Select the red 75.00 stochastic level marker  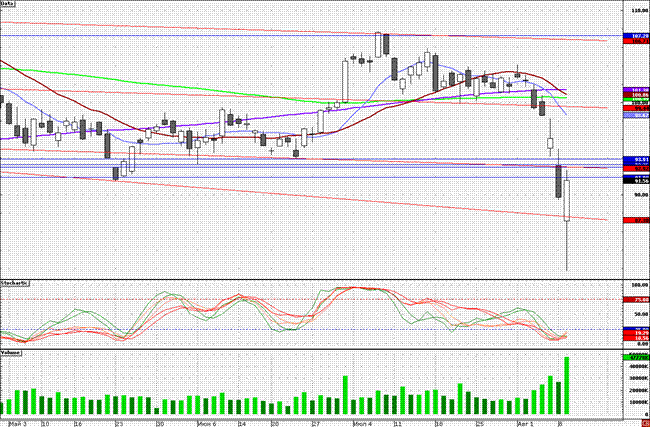[636, 299]
